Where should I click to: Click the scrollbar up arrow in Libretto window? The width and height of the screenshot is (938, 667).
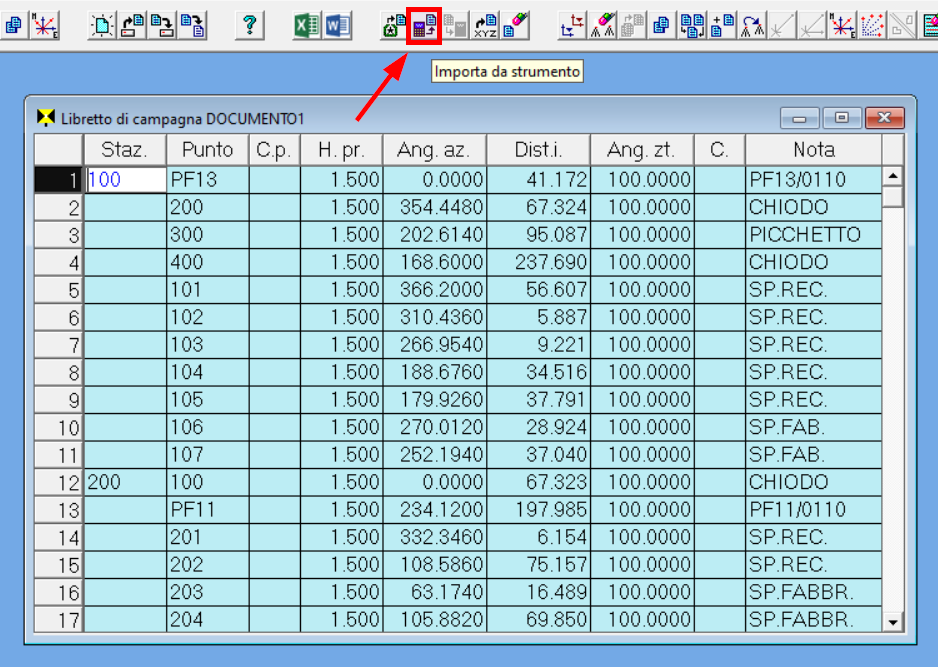[893, 176]
